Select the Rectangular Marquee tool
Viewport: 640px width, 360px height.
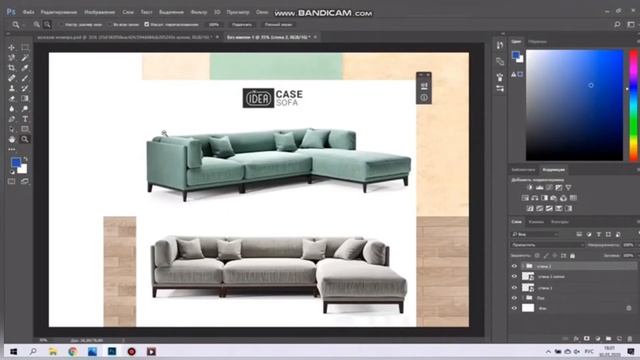coord(25,47)
